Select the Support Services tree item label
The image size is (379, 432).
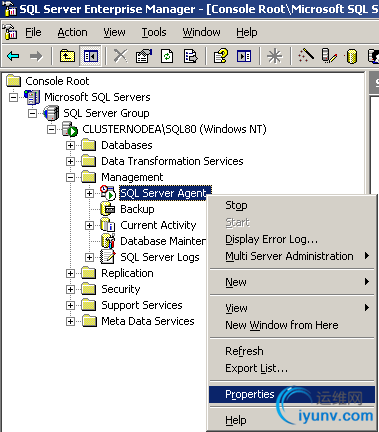pyautogui.click(x=142, y=305)
